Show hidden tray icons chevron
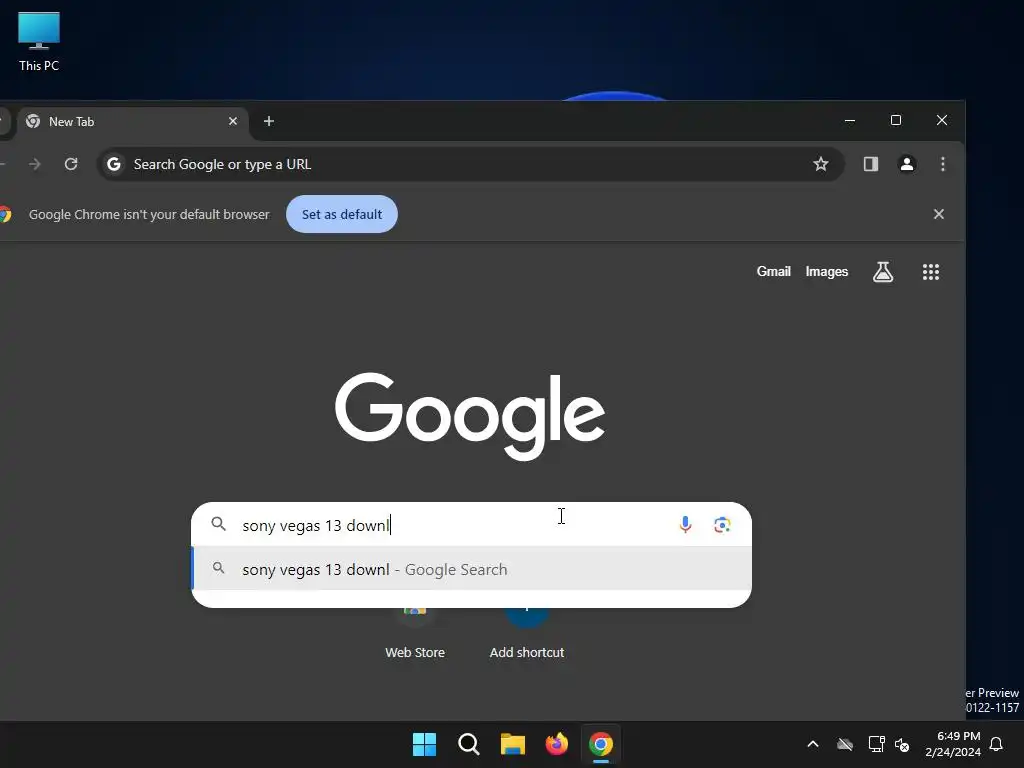This screenshot has height=768, width=1024. 812,744
